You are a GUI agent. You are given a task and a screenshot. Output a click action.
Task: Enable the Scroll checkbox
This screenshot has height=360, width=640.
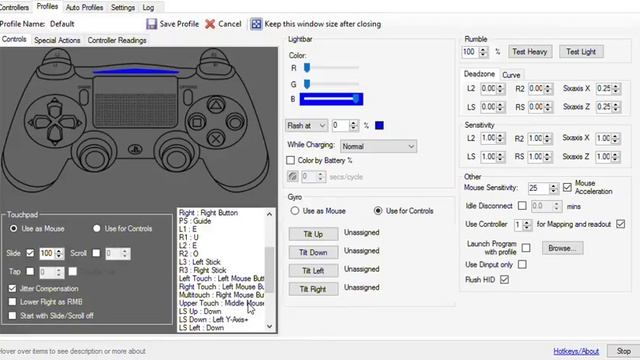96,253
